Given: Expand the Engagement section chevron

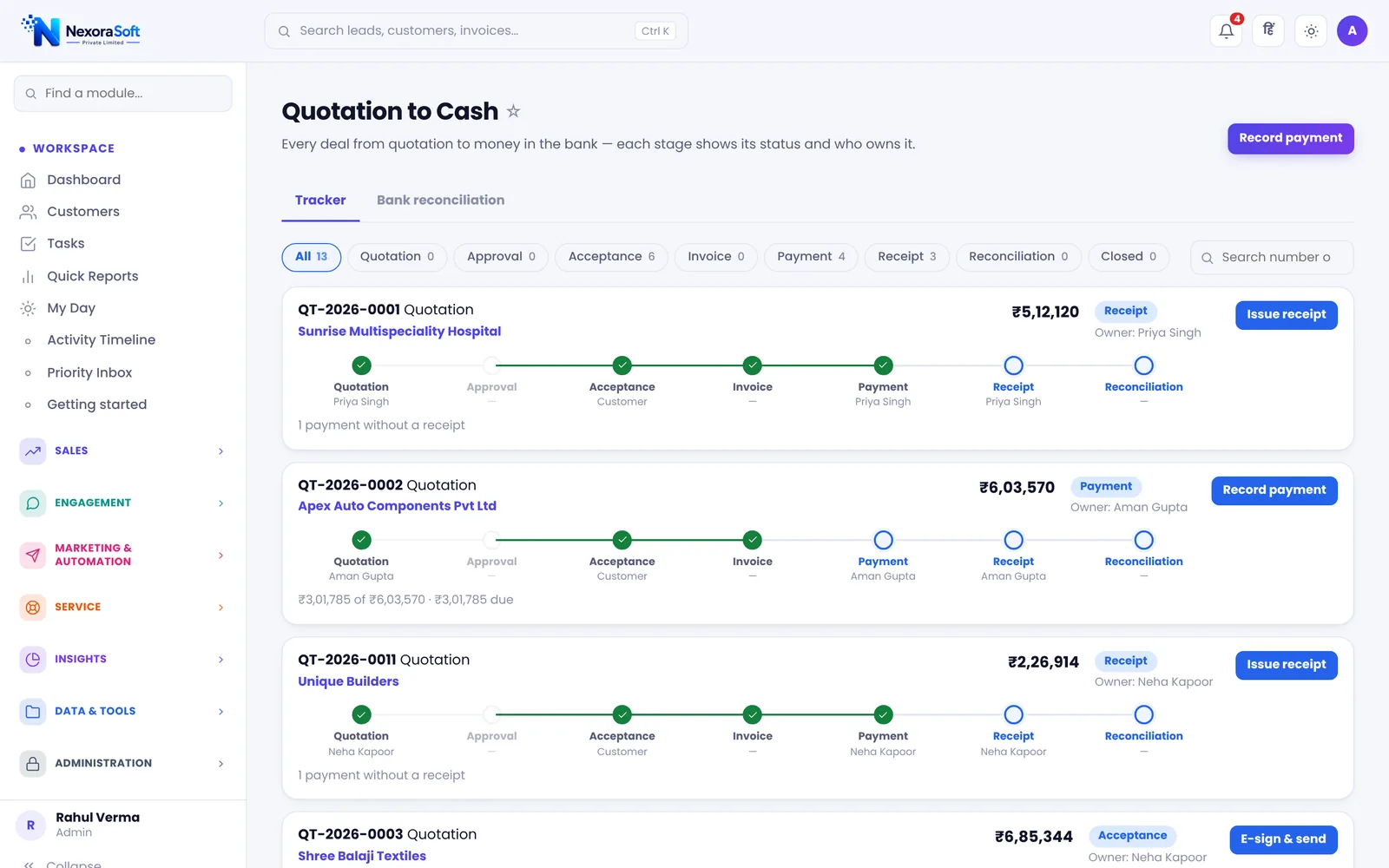Looking at the screenshot, I should [221, 503].
